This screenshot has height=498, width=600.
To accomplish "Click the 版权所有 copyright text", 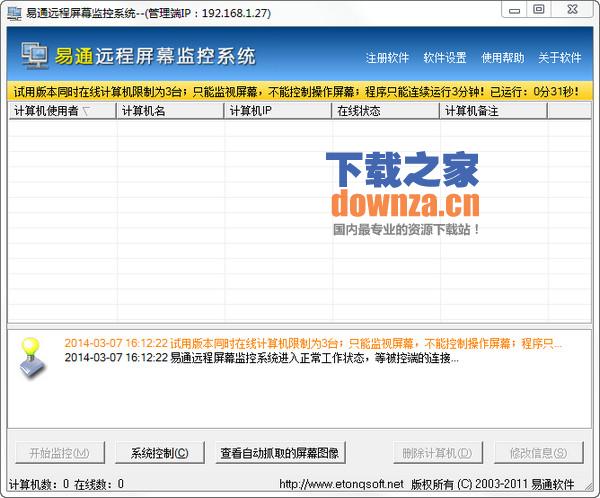I will click(493, 484).
